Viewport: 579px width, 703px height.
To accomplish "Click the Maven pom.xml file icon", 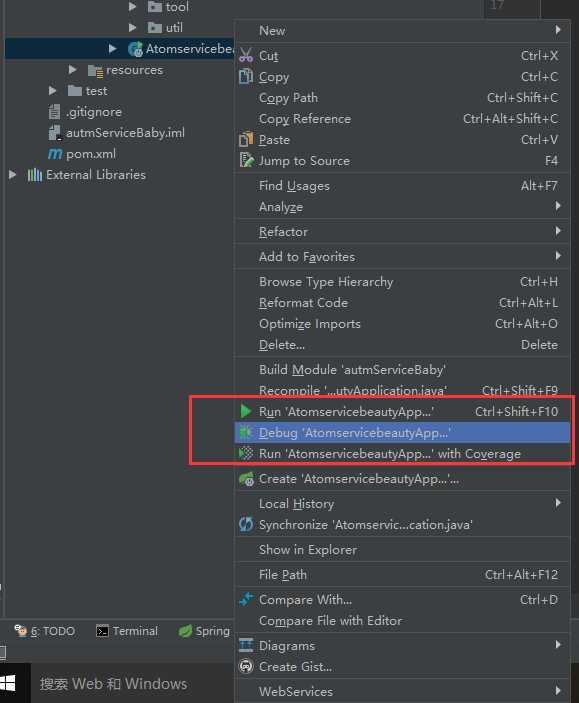I will [x=55, y=154].
